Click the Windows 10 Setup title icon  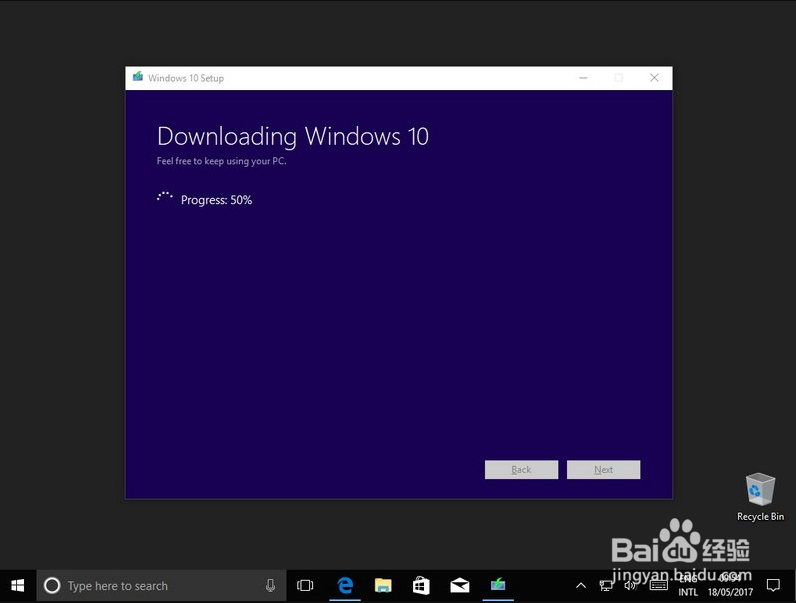click(138, 77)
